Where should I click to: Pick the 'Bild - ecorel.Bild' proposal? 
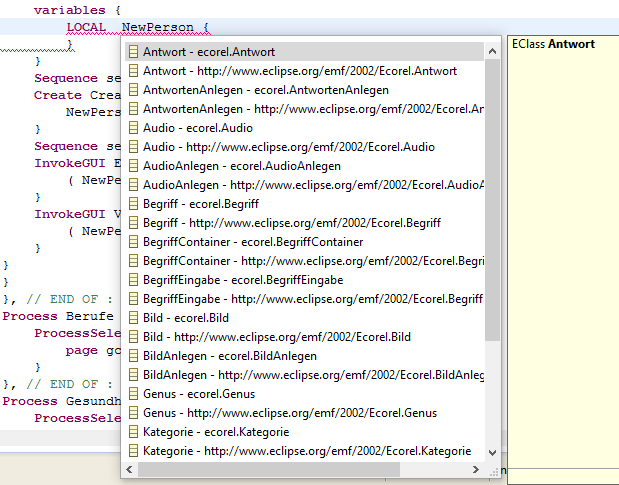[x=304, y=318]
